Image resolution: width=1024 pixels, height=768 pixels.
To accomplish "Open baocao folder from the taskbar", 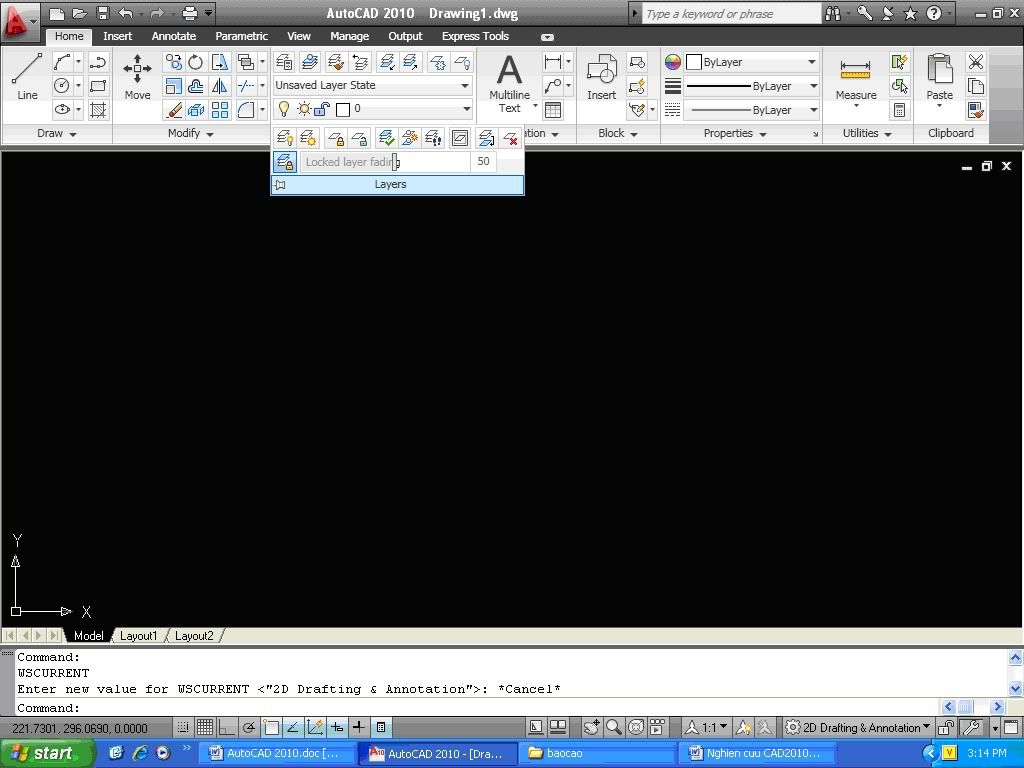I will (597, 753).
